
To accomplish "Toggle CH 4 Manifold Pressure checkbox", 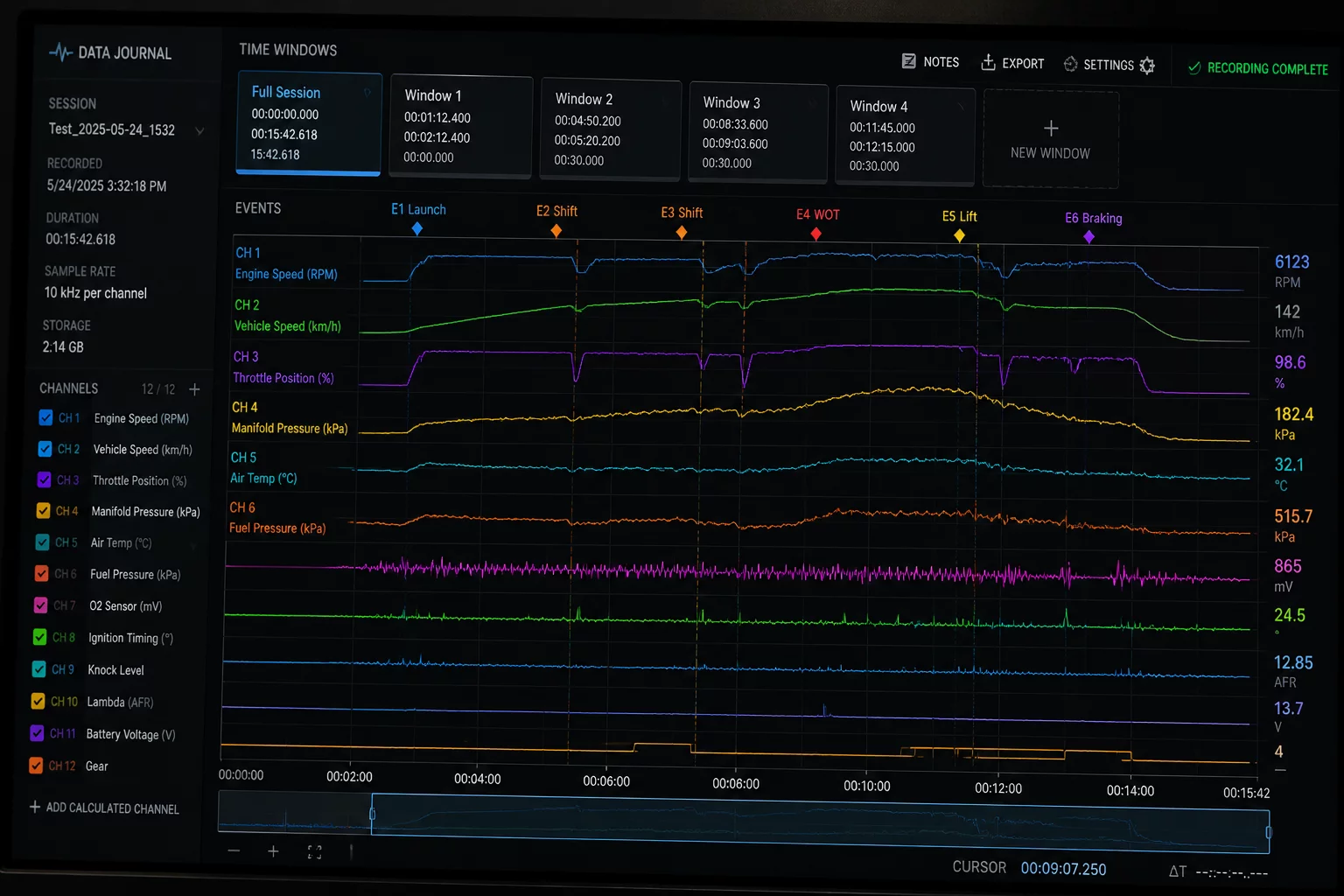I will click(x=43, y=510).
